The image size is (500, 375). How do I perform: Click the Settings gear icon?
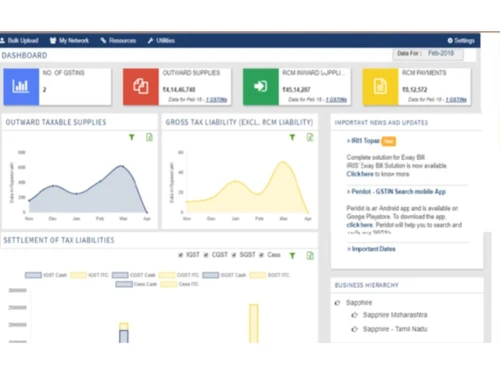450,41
